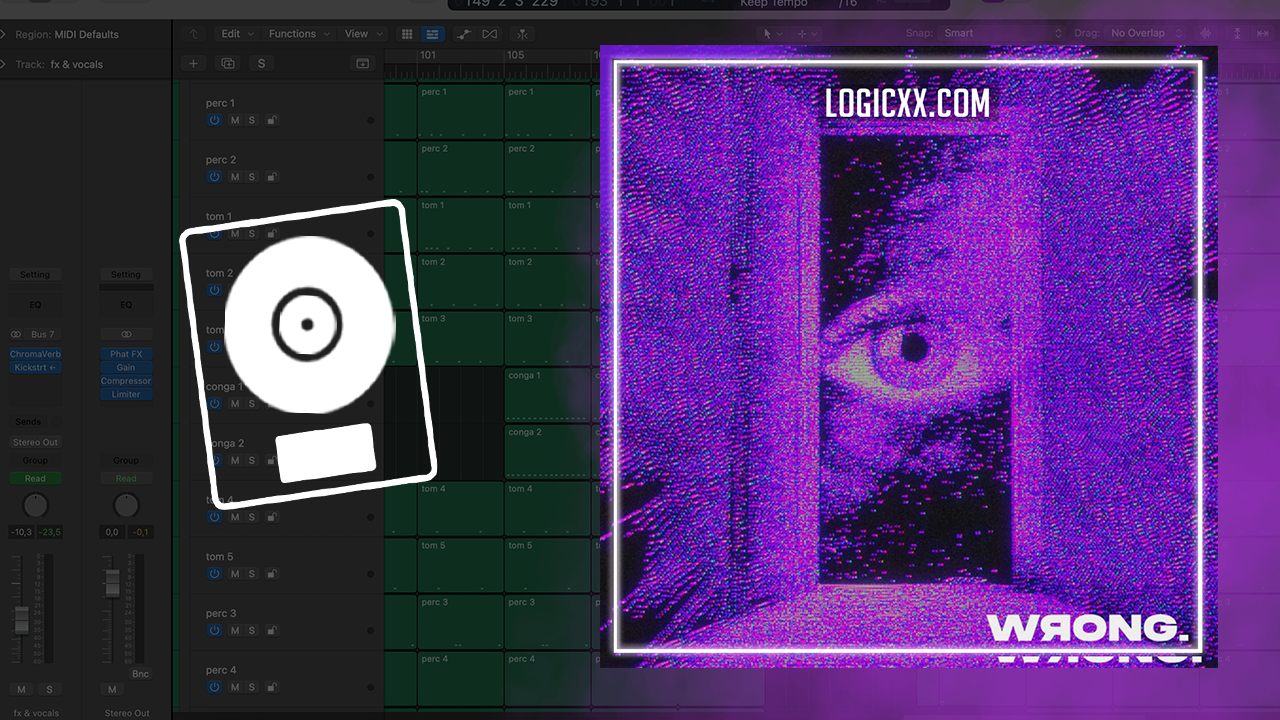The image size is (1280, 720).
Task: Solo the perc 2 track
Action: (252, 177)
